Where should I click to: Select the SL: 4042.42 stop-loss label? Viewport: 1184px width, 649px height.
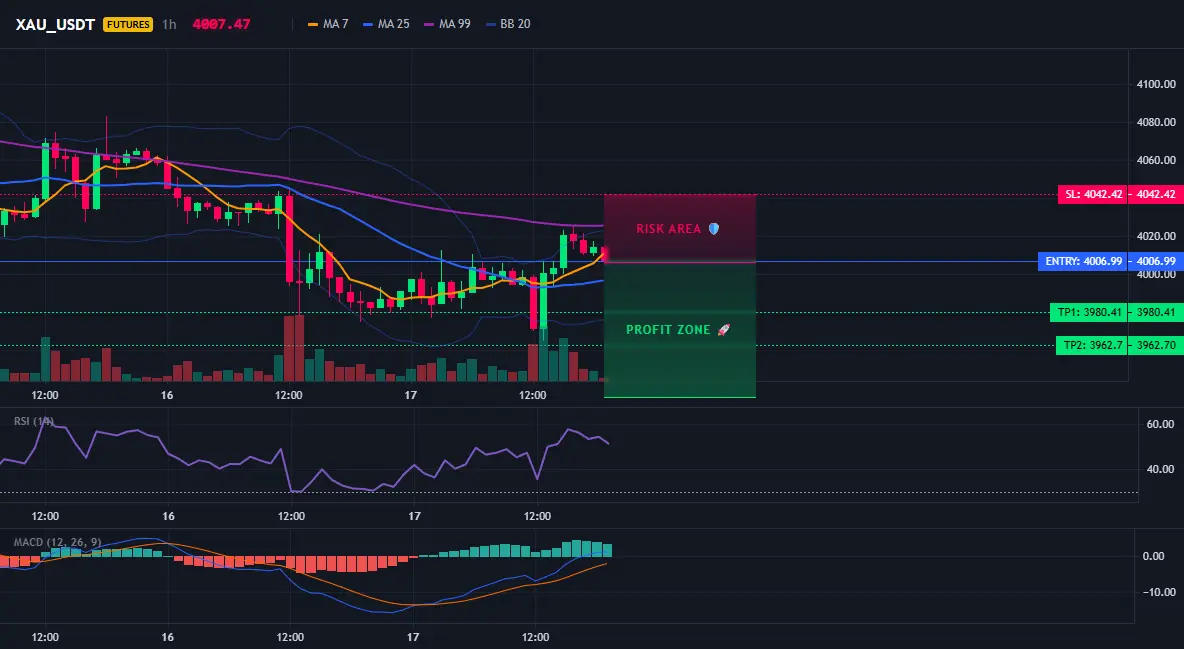tap(1092, 194)
